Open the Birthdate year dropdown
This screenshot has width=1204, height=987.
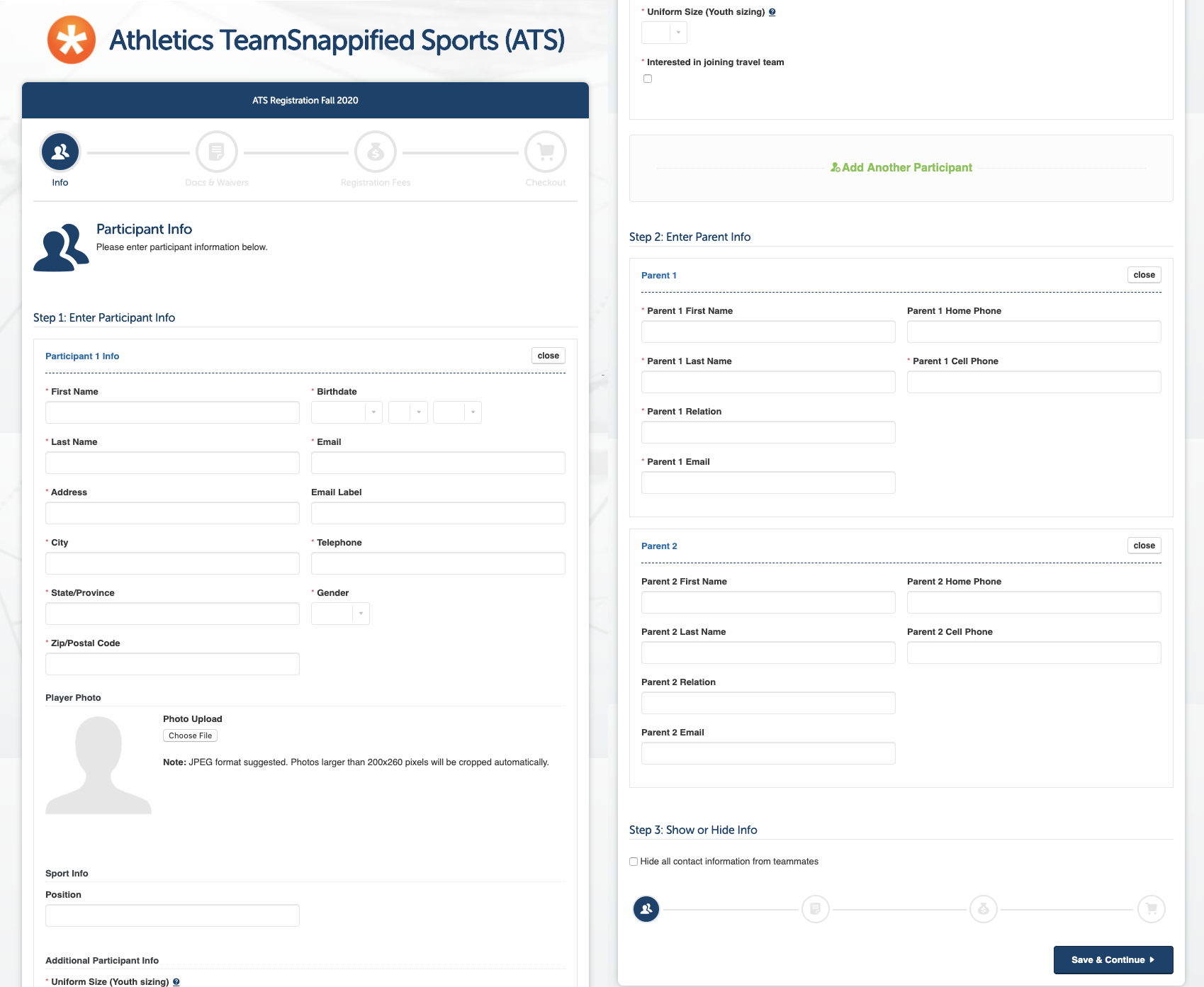coord(457,412)
